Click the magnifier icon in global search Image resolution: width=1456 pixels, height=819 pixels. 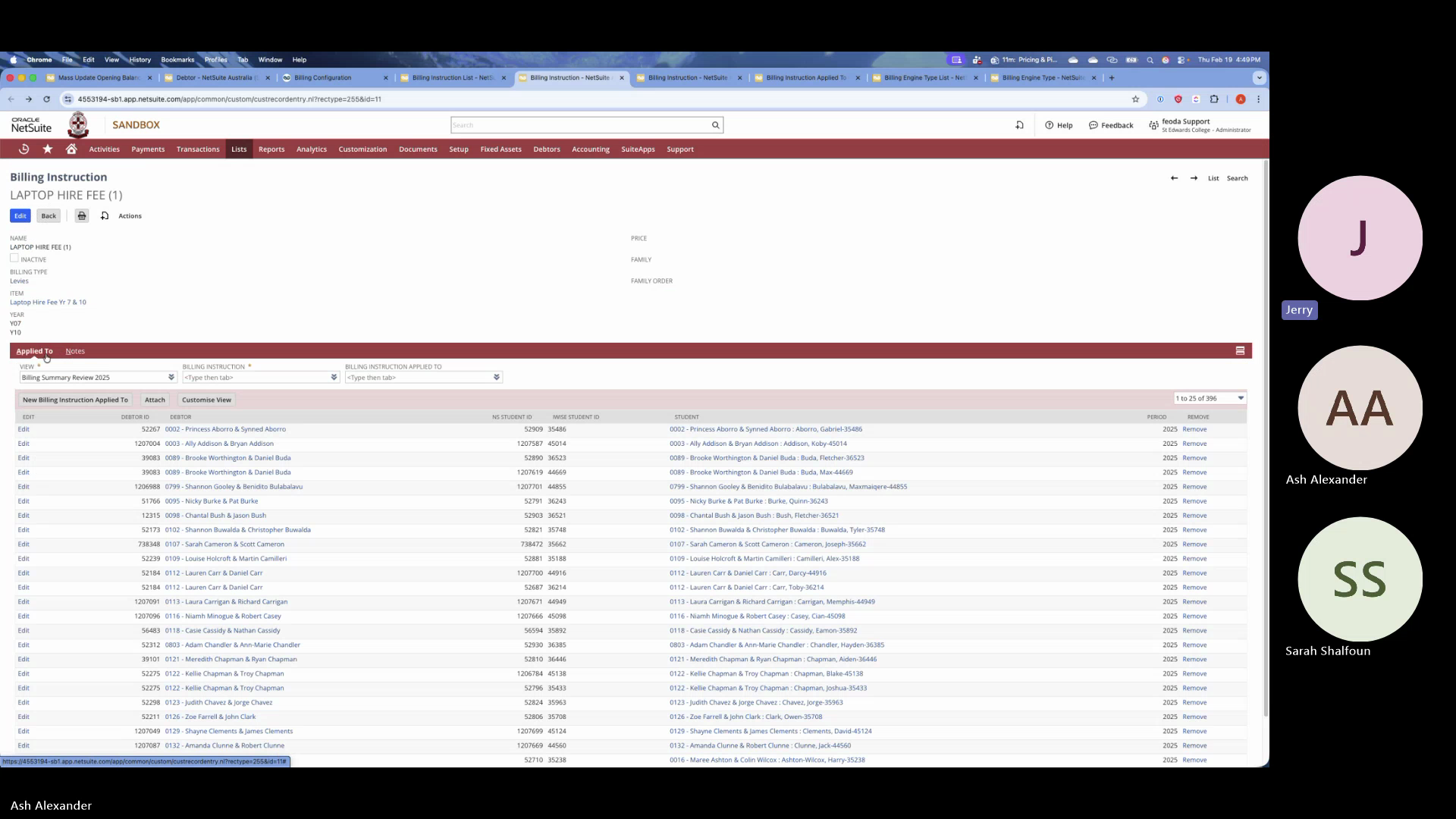715,125
